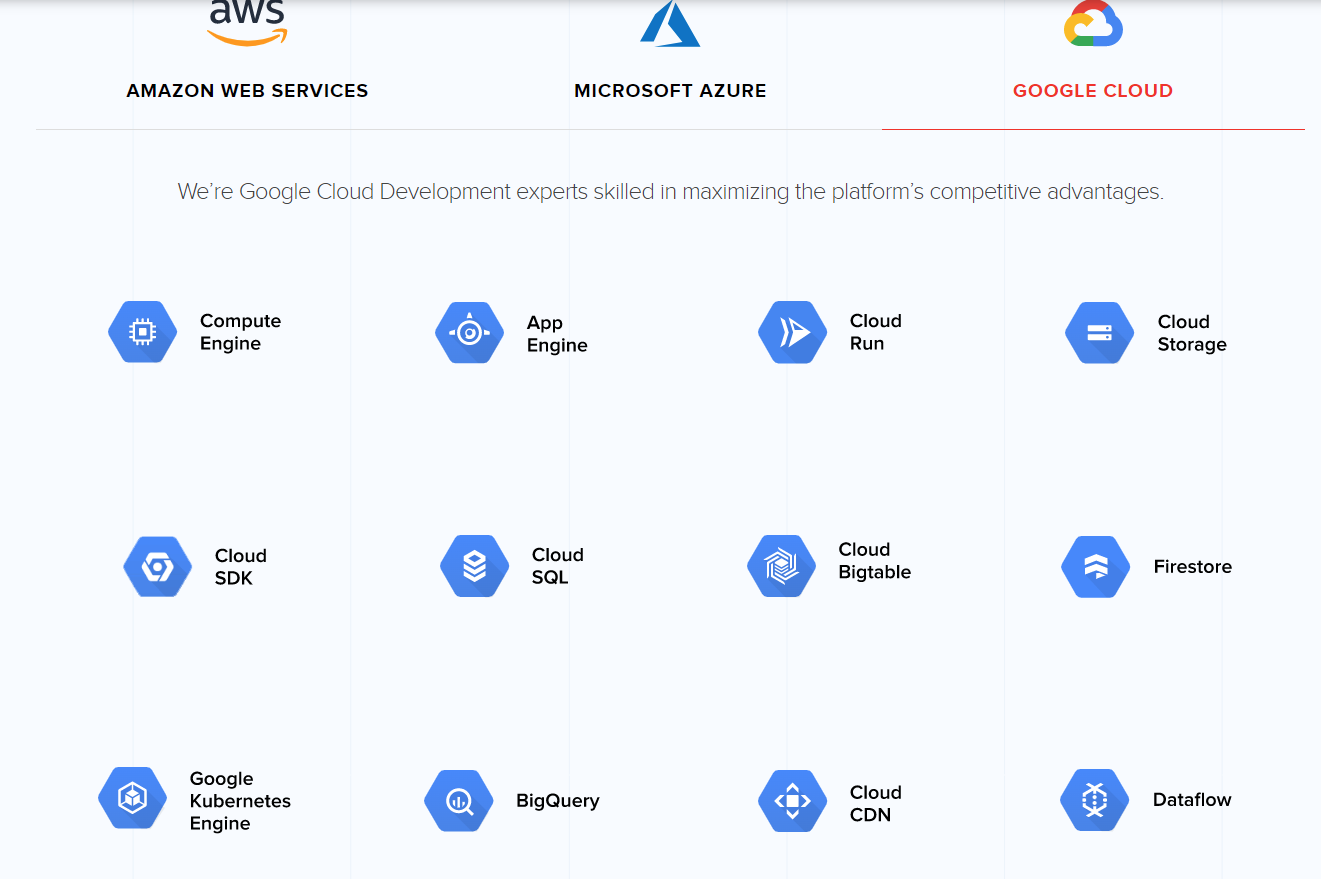The height and width of the screenshot is (879, 1321).
Task: Select the BigQuery magnifier icon
Action: (x=458, y=801)
